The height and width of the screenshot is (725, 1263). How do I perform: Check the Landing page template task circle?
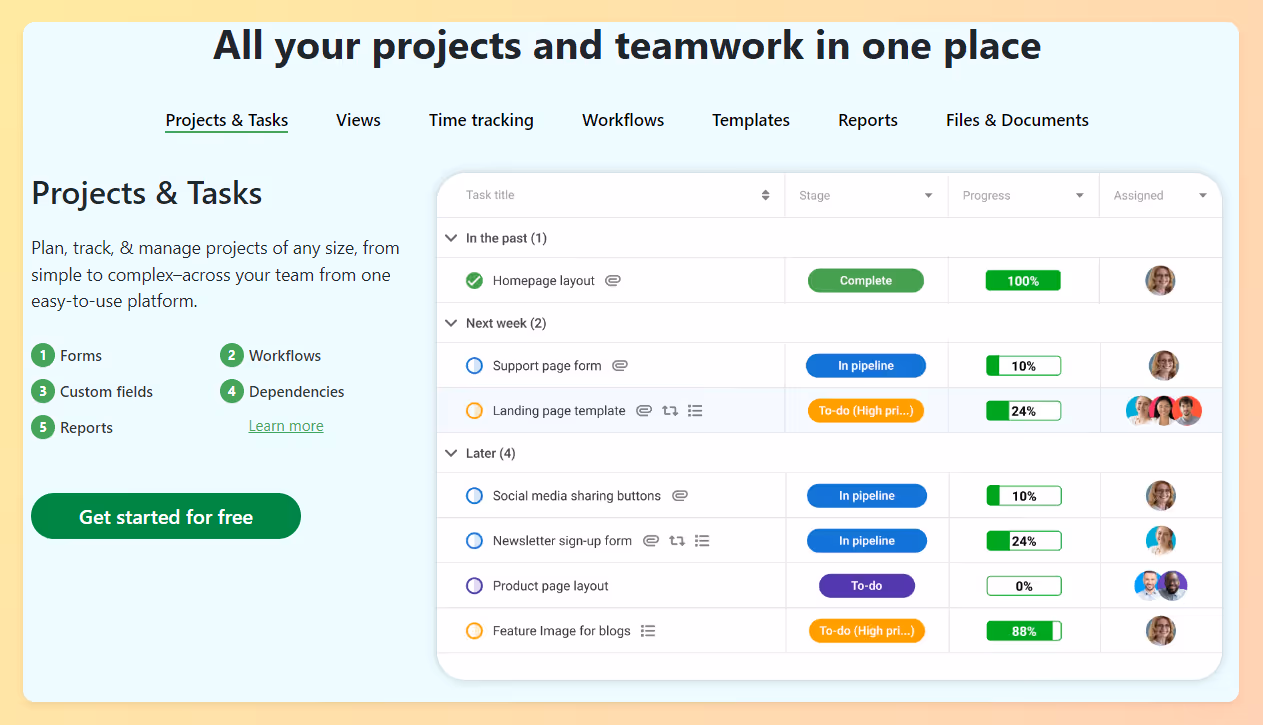pos(475,411)
